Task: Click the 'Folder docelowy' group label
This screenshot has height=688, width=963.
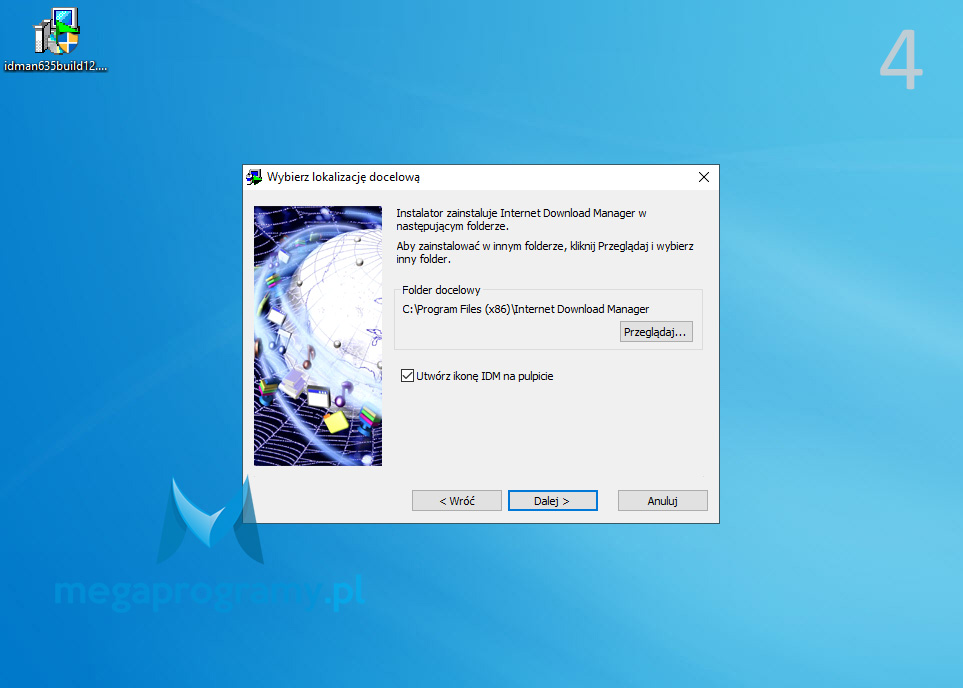Action: pos(441,290)
